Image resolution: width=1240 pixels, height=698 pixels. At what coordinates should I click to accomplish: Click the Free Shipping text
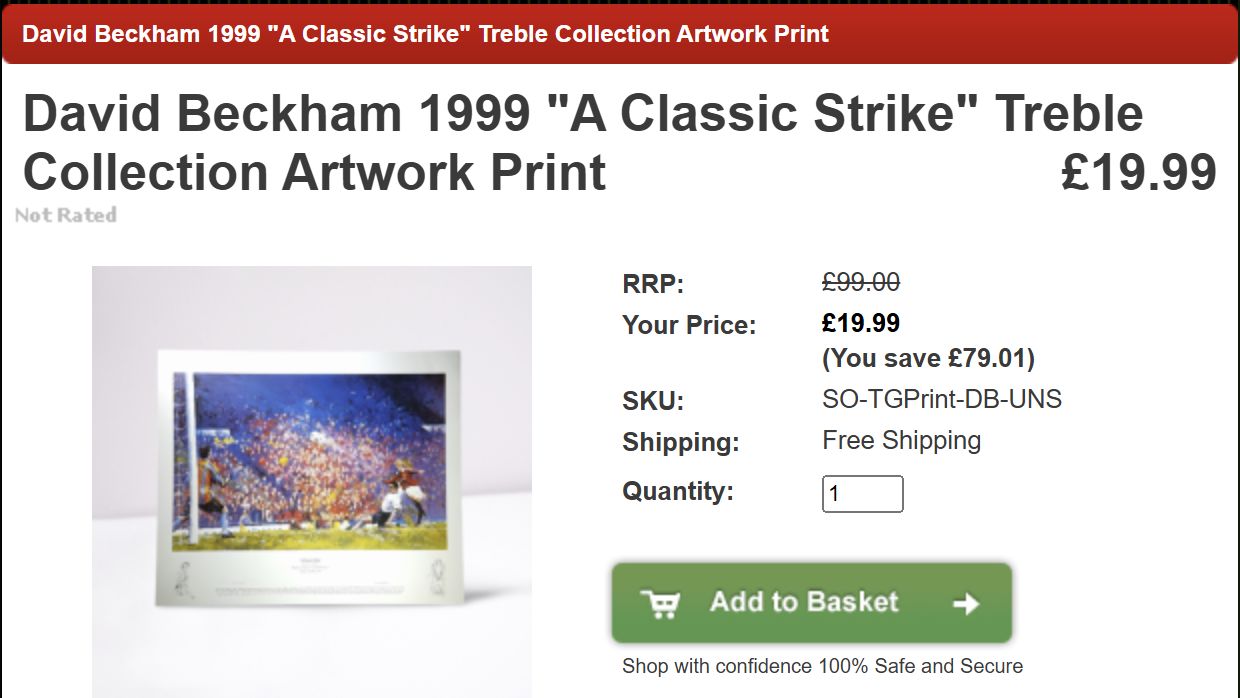click(x=901, y=441)
